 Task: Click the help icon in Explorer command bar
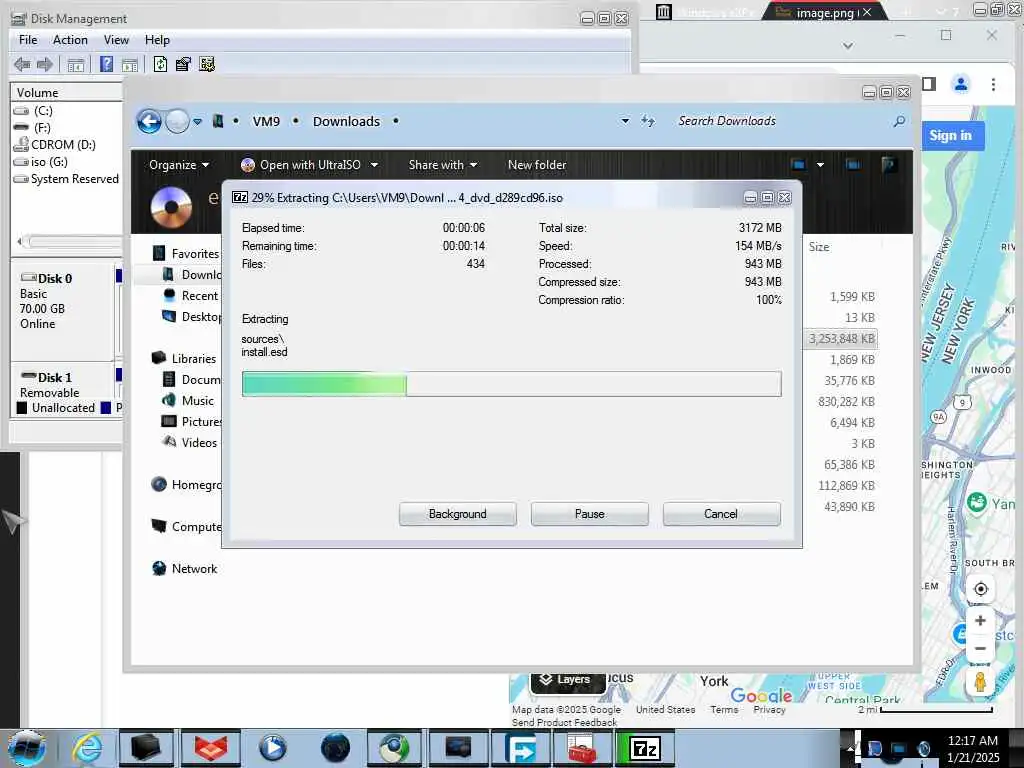[888, 165]
